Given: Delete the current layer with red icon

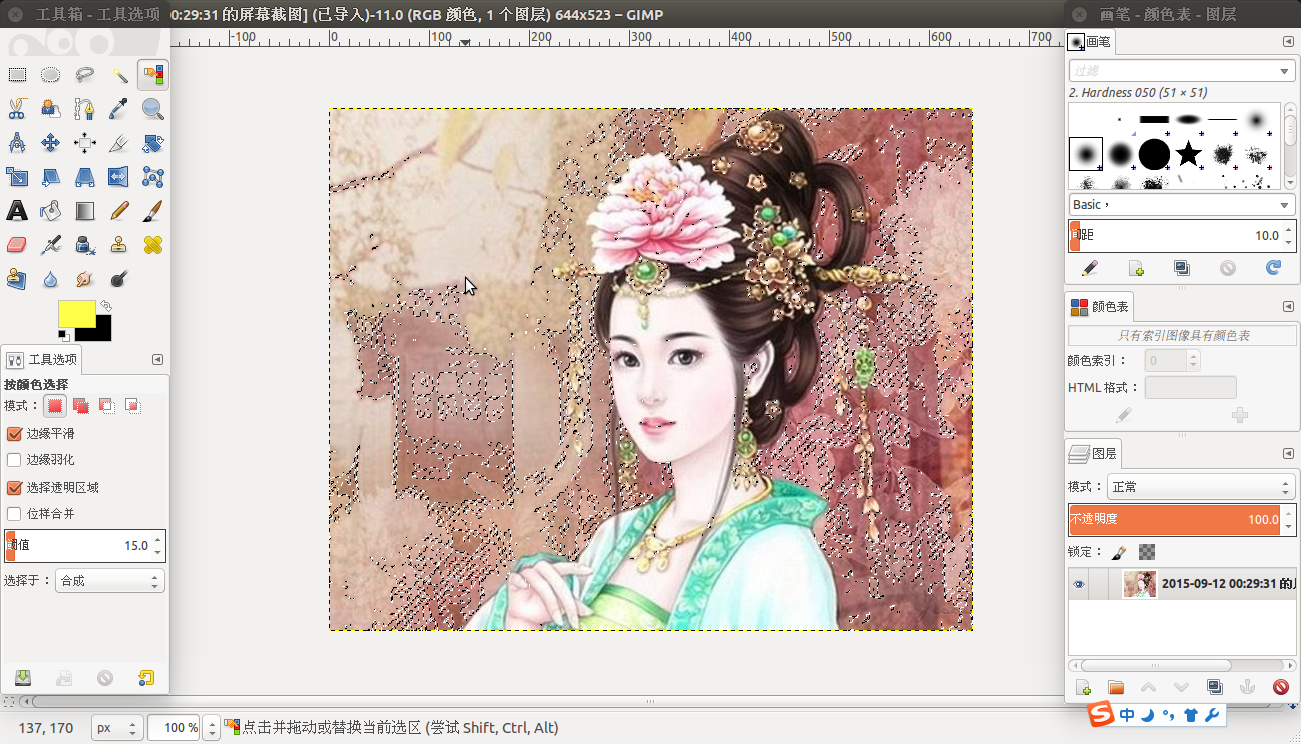Looking at the screenshot, I should pyautogui.click(x=1281, y=687).
